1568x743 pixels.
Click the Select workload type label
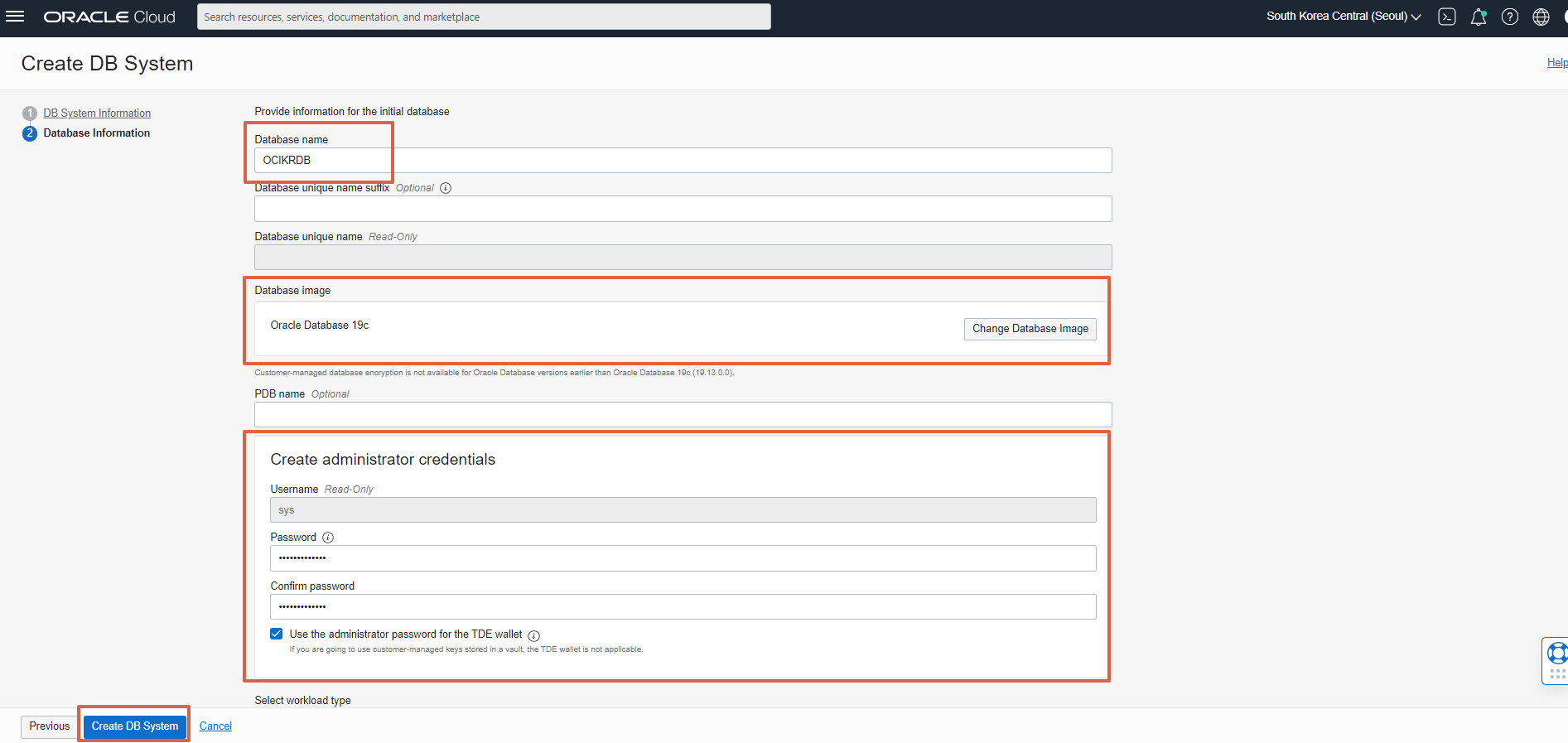pos(302,700)
